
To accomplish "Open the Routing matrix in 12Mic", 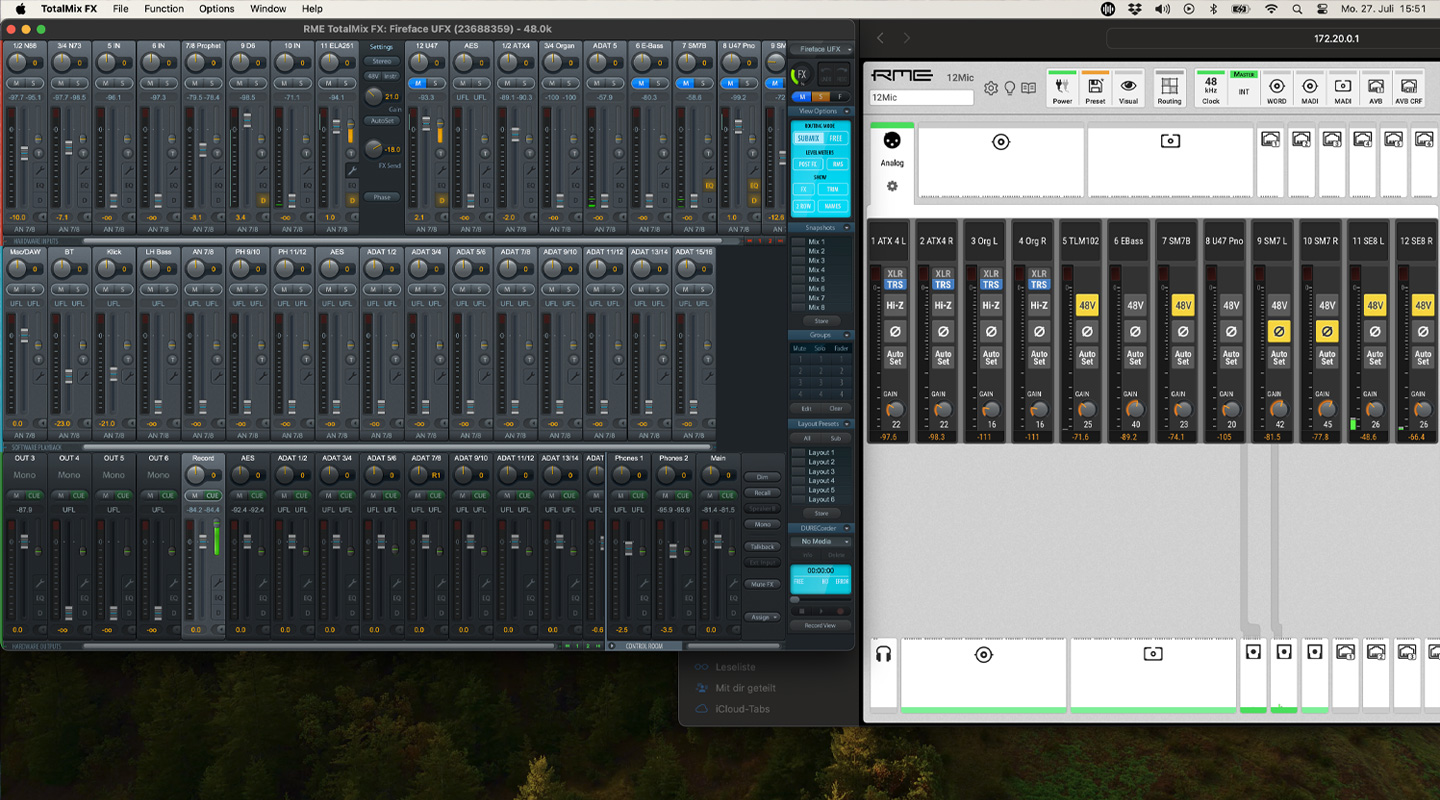I will 1169,88.
